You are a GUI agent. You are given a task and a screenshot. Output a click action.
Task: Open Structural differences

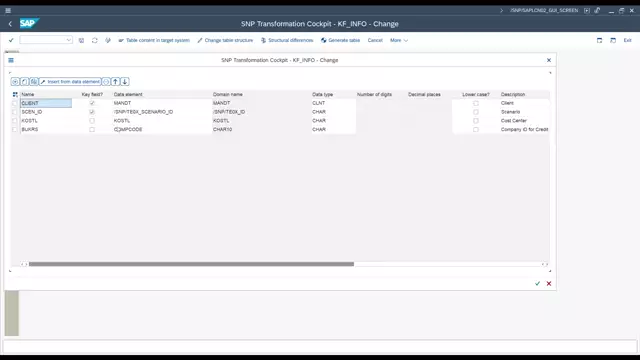click(287, 40)
